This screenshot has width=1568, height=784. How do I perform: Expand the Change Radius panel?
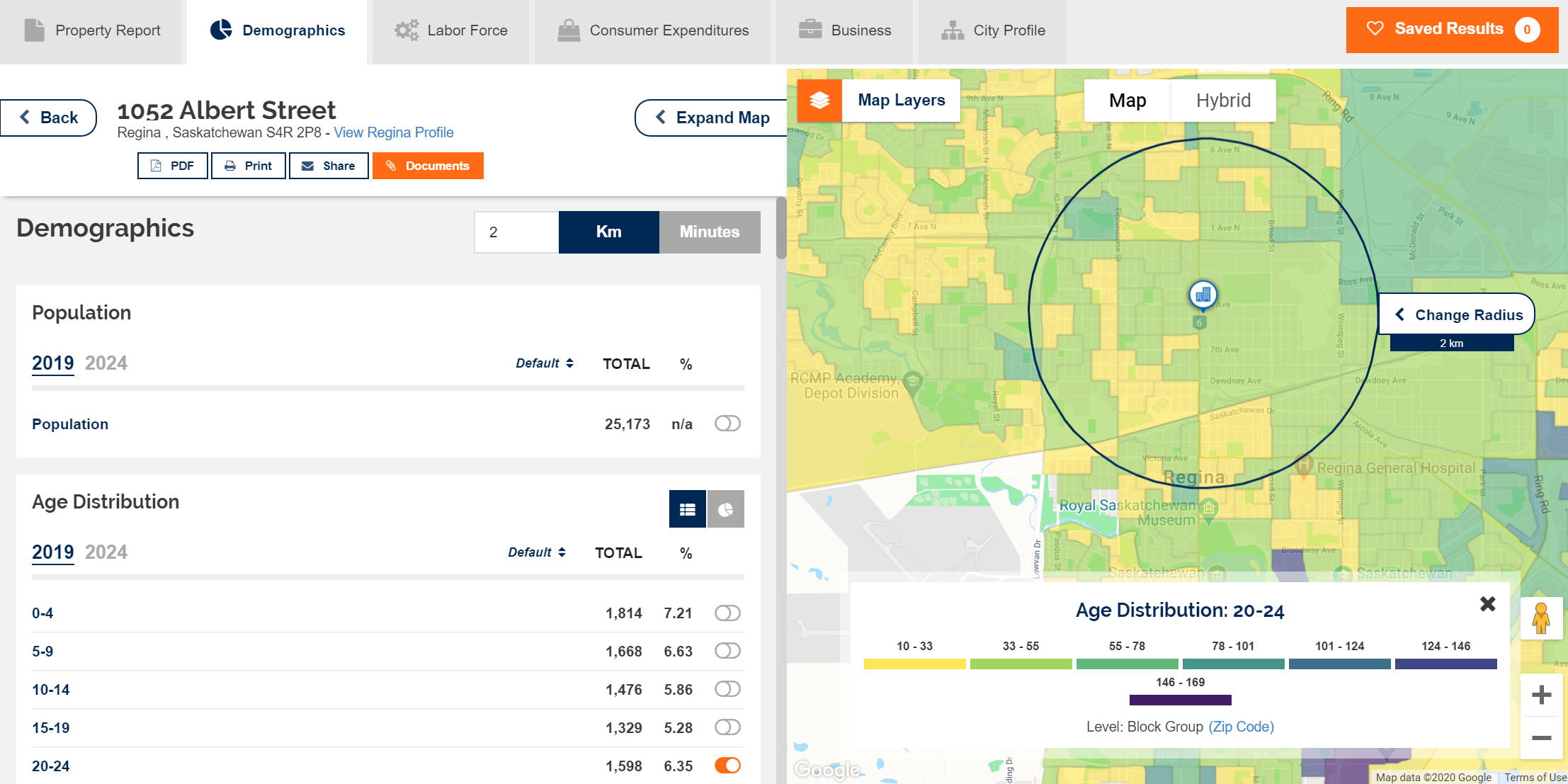1457,314
